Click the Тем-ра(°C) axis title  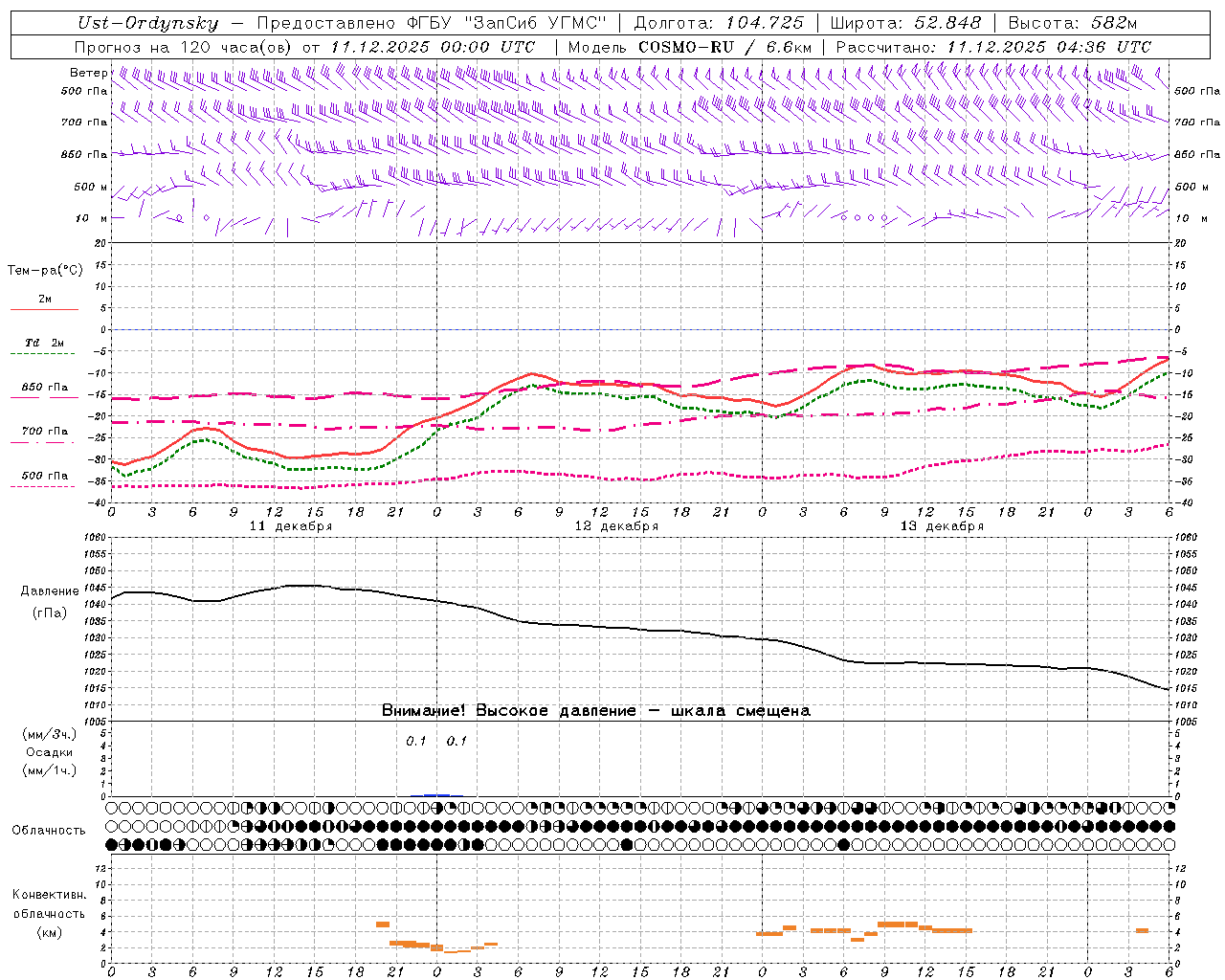coord(45,271)
